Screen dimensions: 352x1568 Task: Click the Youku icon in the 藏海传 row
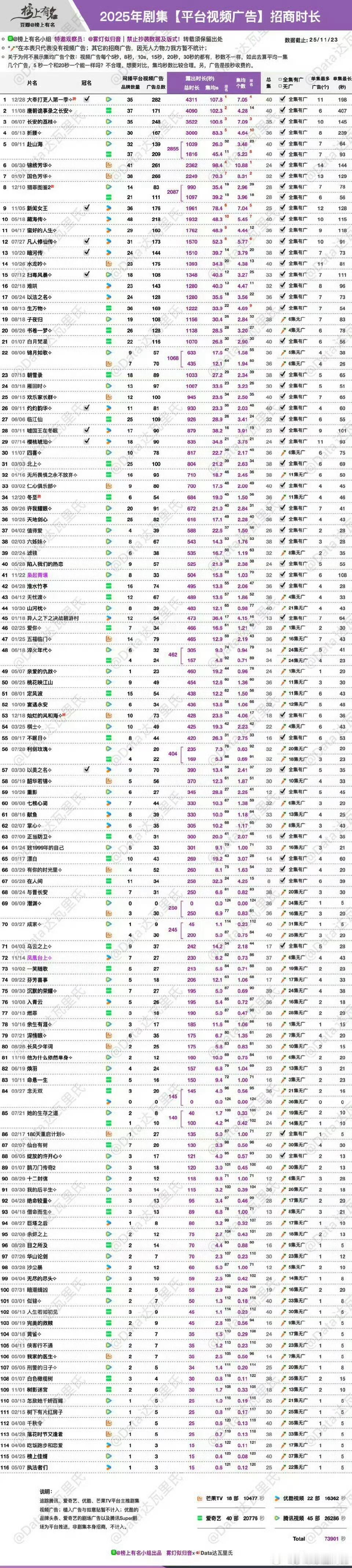(x=109, y=219)
